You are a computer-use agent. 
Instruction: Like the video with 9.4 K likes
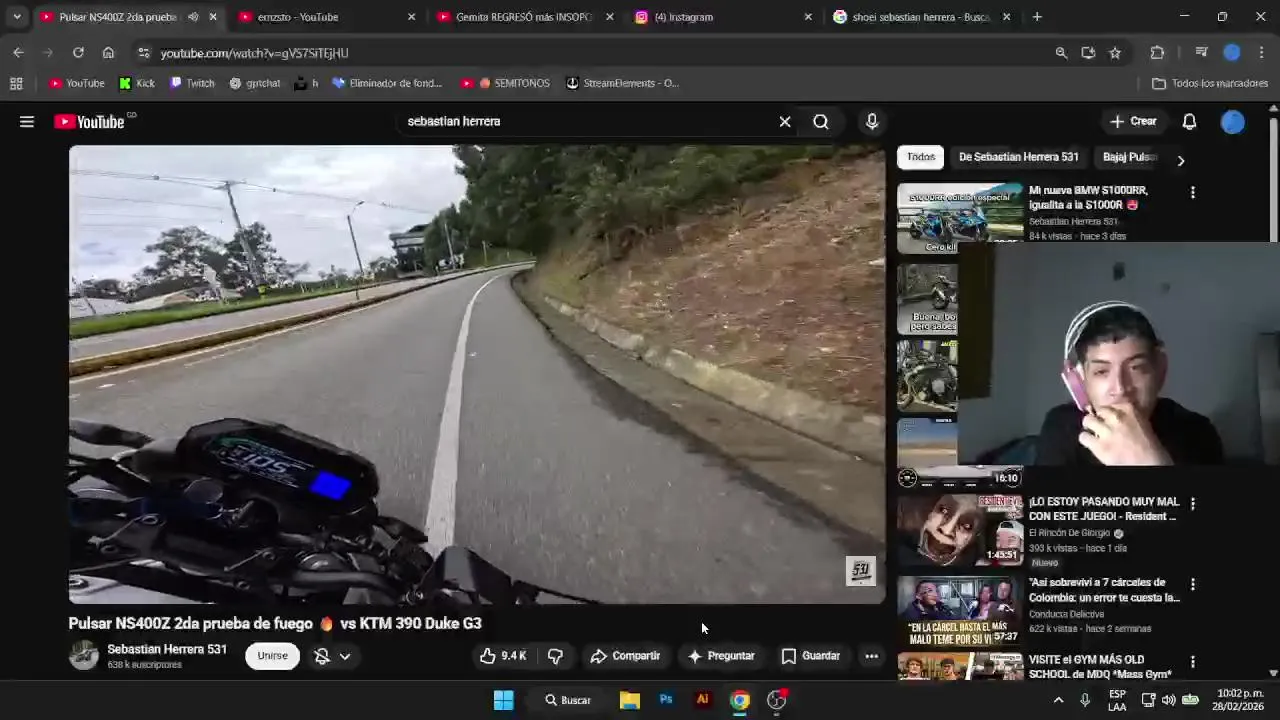click(502, 656)
